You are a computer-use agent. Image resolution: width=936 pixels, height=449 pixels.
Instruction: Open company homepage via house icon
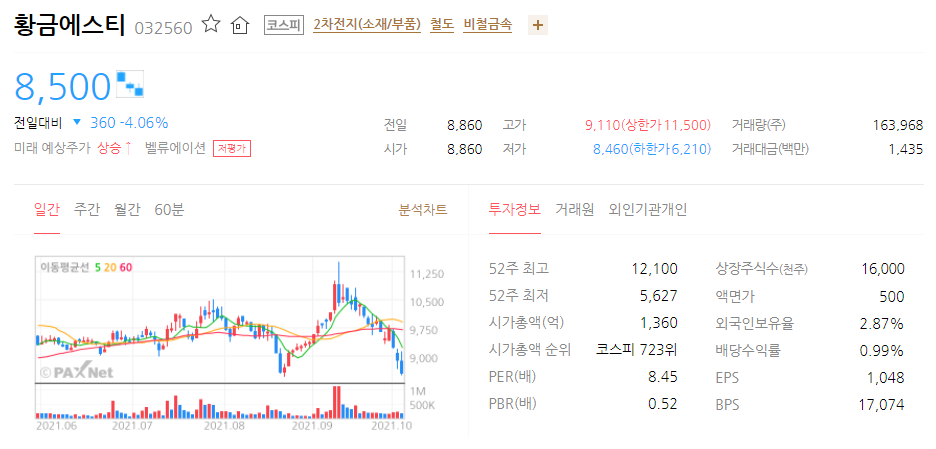239,26
